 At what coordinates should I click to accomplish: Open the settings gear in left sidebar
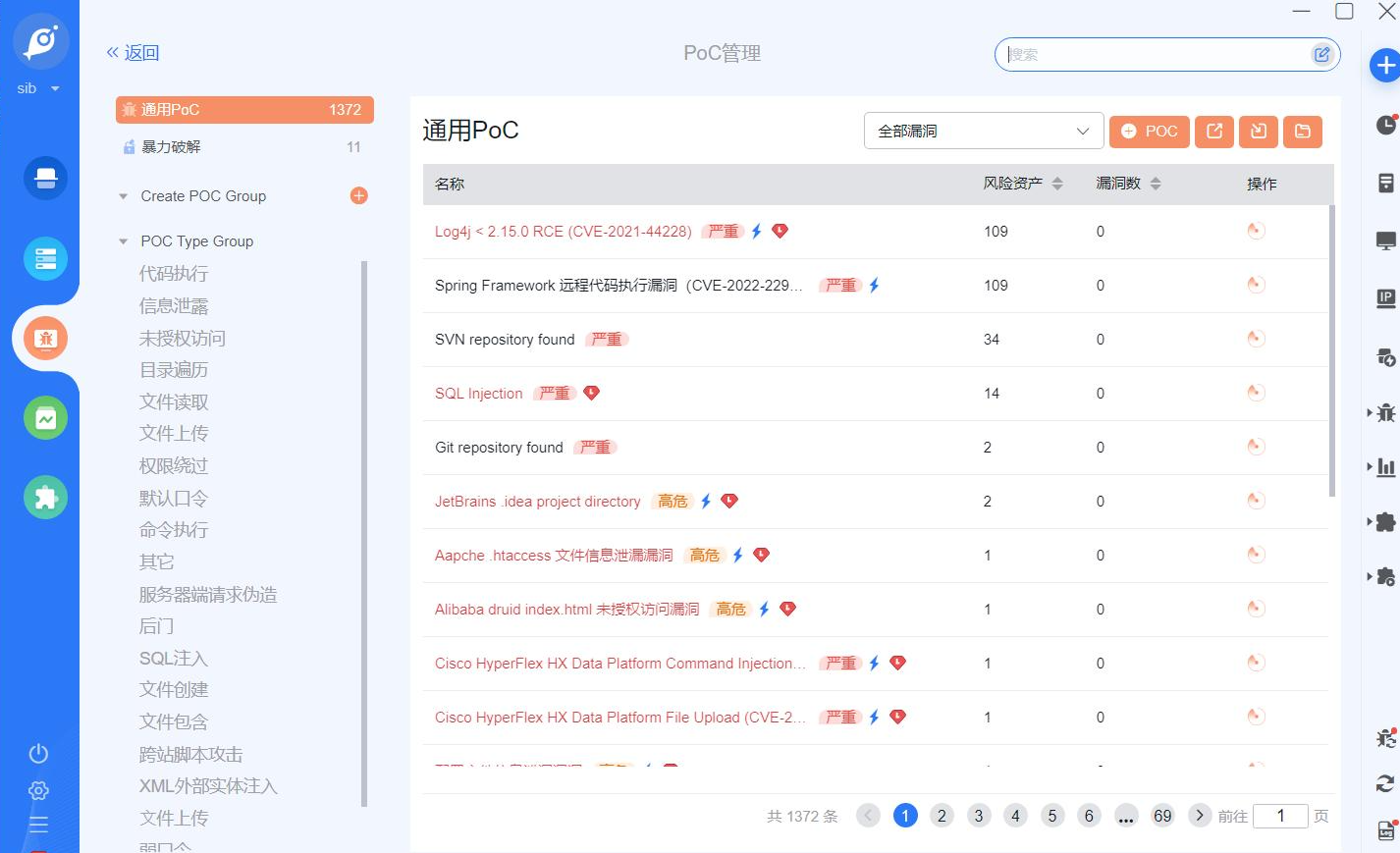[x=38, y=790]
